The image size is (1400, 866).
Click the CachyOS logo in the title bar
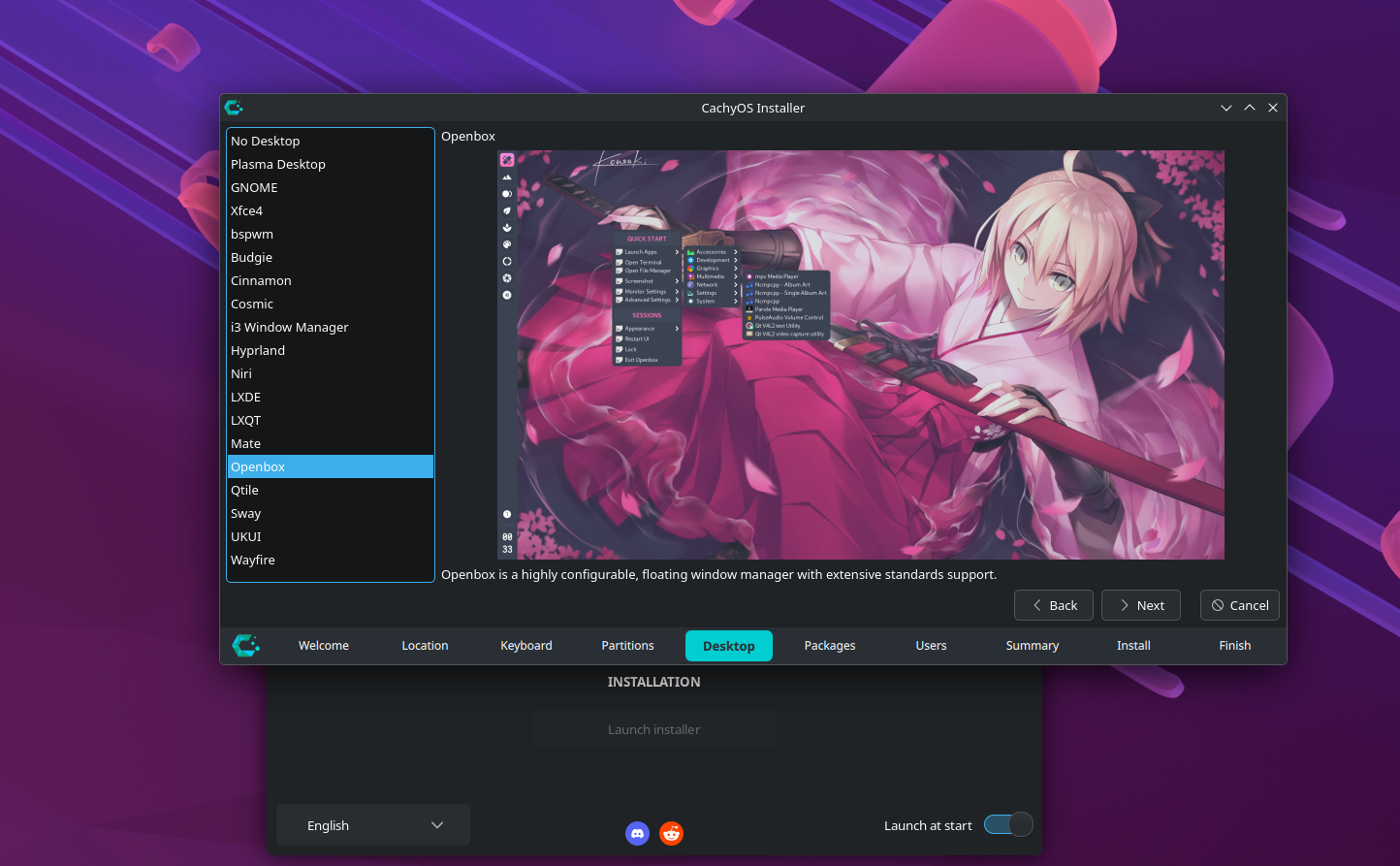pos(234,108)
